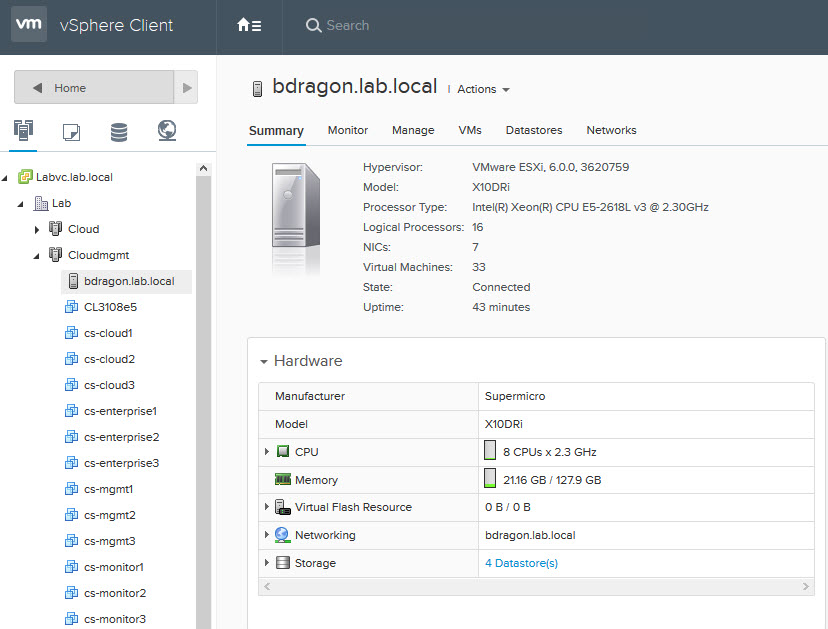Switch to the VMs and Templates inventory icon
Image resolution: width=828 pixels, height=629 pixels.
(71, 130)
